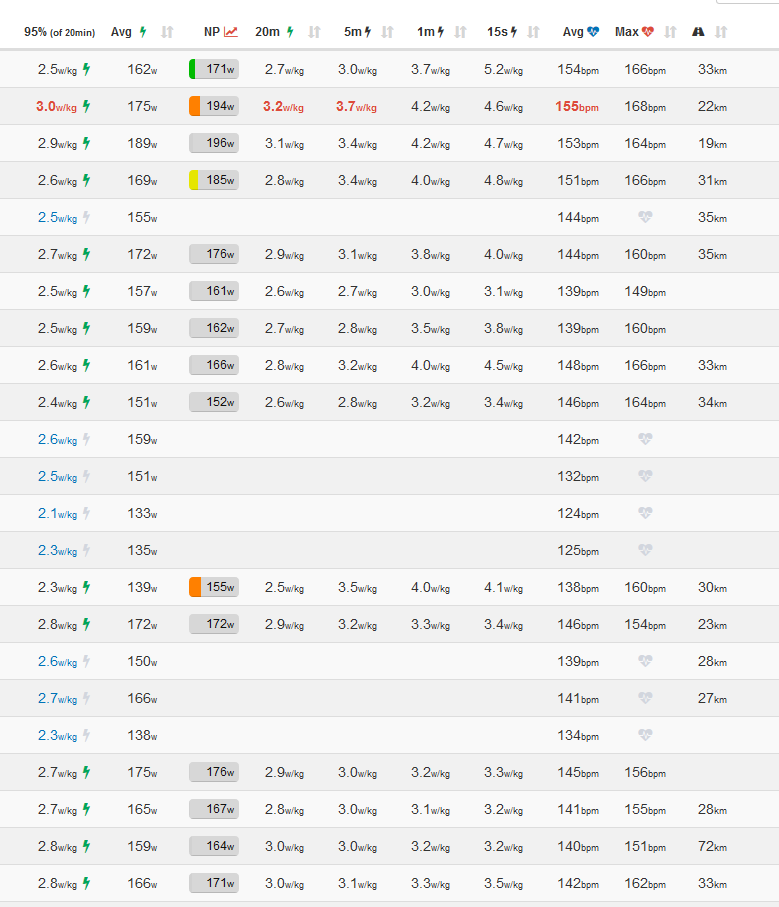
Task: Toggle sort arrows next to Max bpm
Action: [x=670, y=32]
